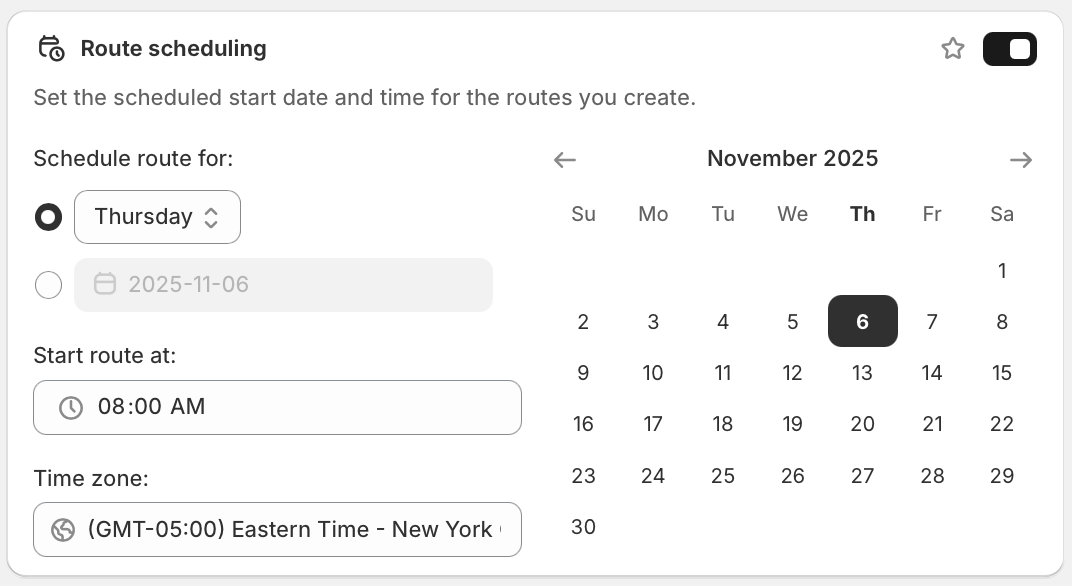Go to previous month arrow
Viewport: 1072px width, 586px height.
point(565,159)
